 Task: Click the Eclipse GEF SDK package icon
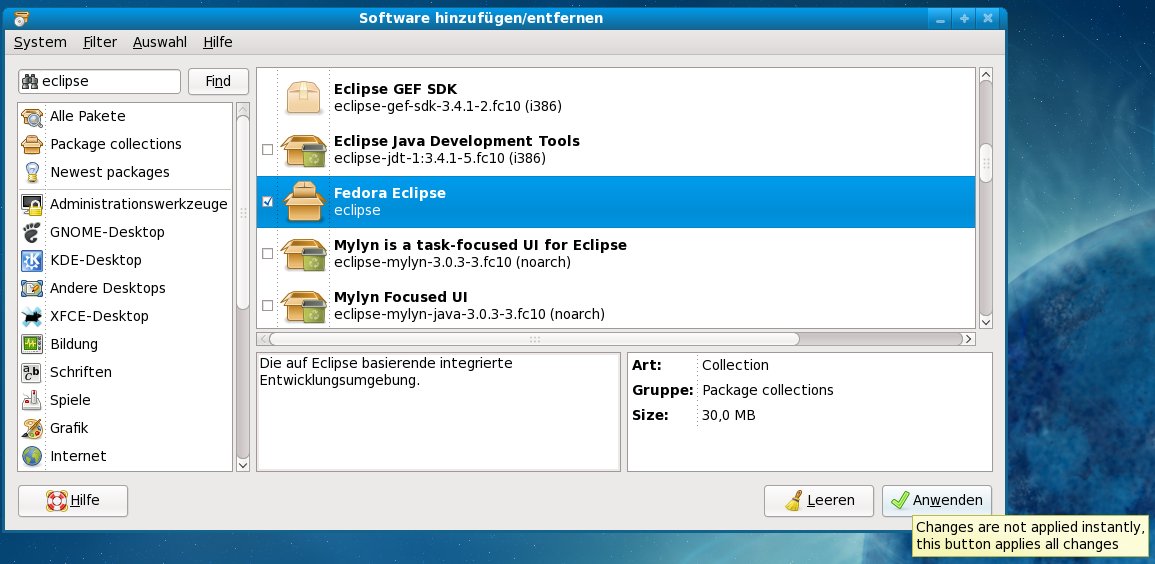(304, 97)
